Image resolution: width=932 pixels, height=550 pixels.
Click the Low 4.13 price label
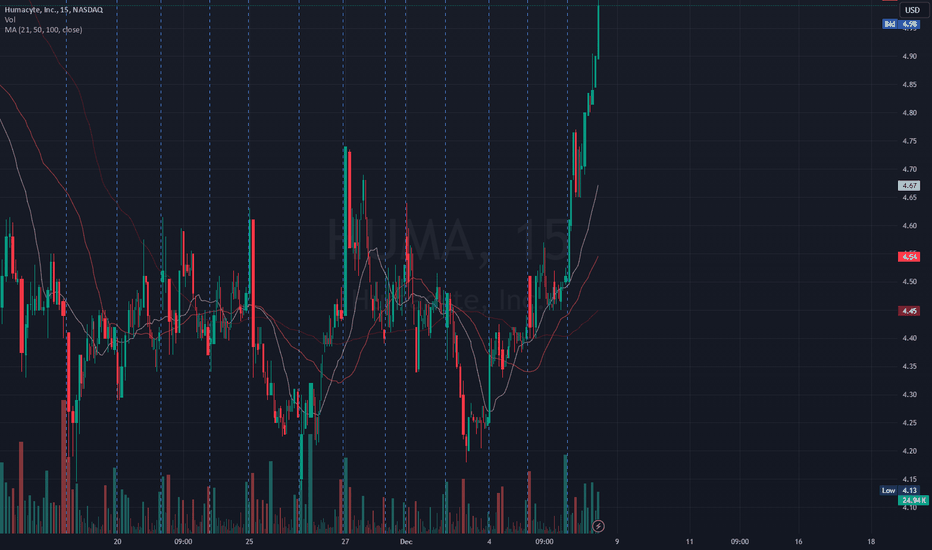(x=900, y=491)
